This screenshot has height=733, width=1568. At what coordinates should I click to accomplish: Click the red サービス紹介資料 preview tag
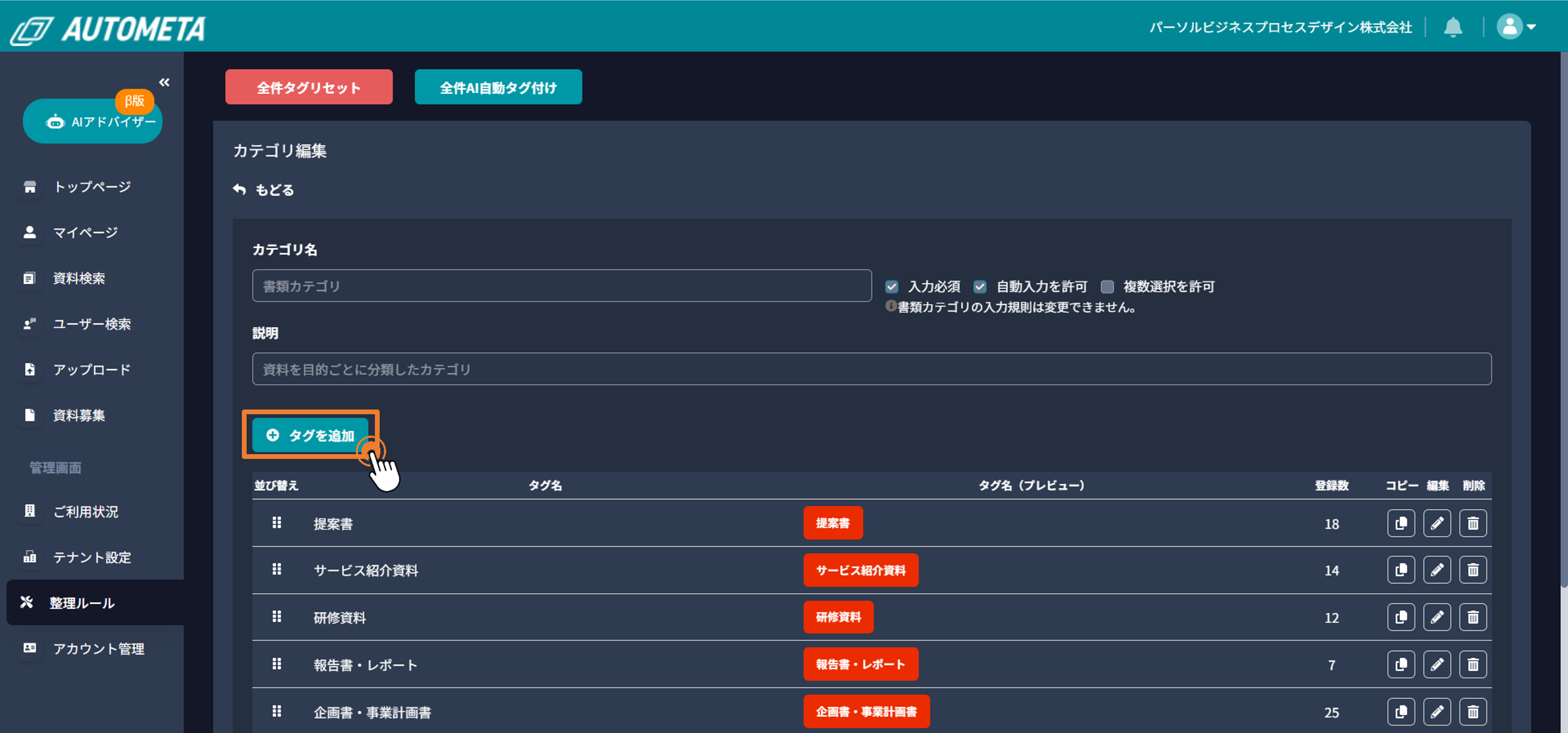click(860, 571)
